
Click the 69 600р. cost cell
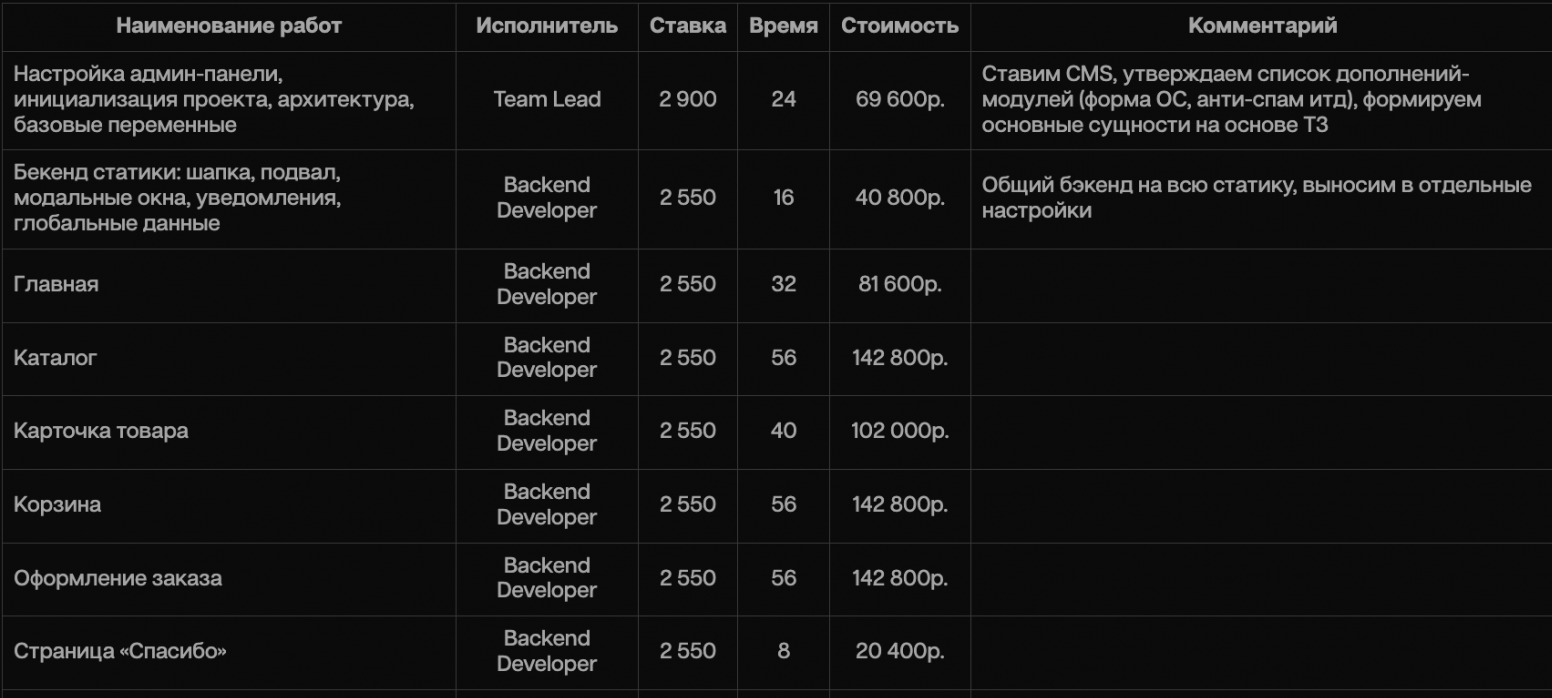[x=900, y=99]
